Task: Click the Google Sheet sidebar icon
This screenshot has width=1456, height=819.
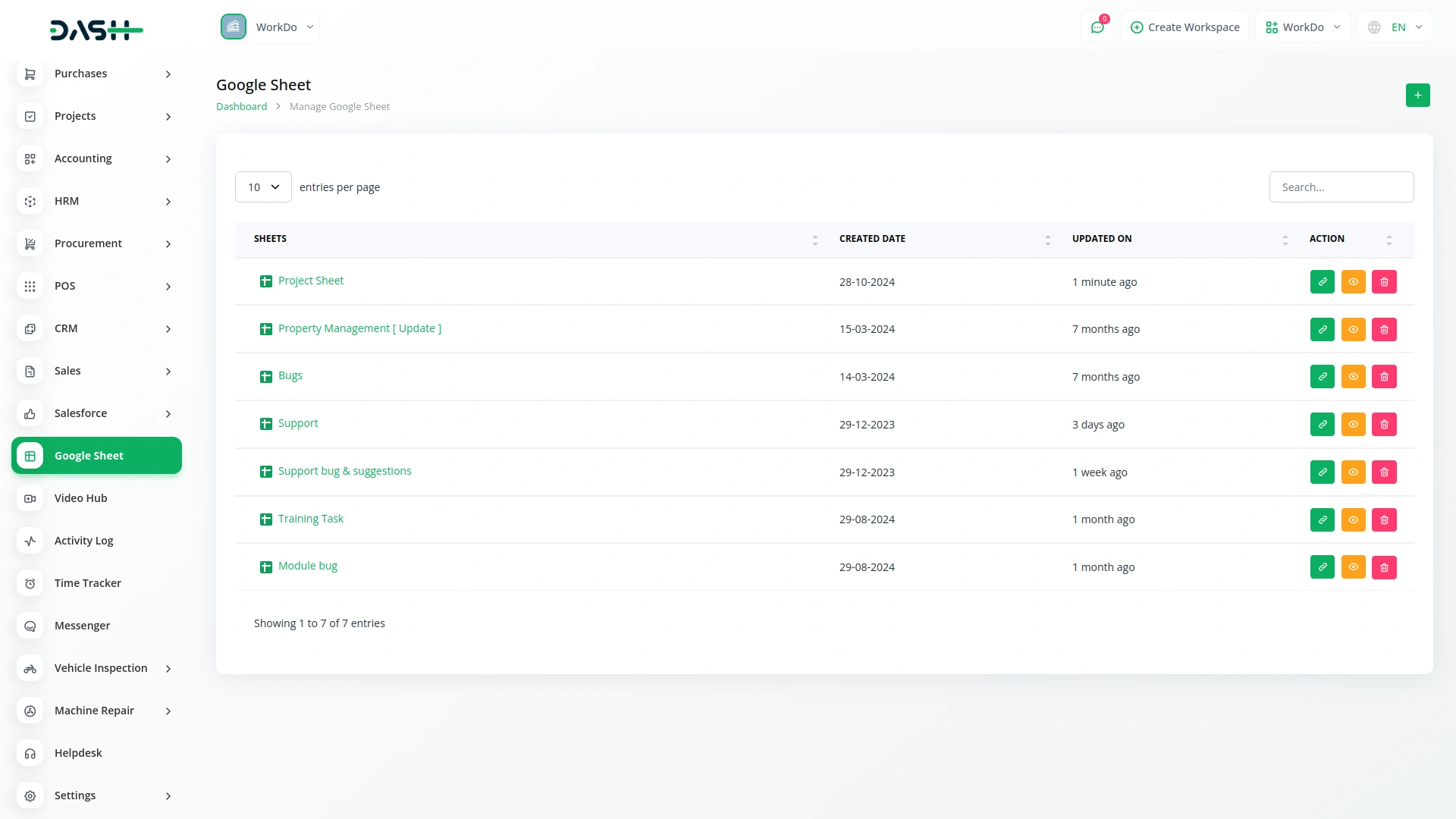Action: point(30,456)
